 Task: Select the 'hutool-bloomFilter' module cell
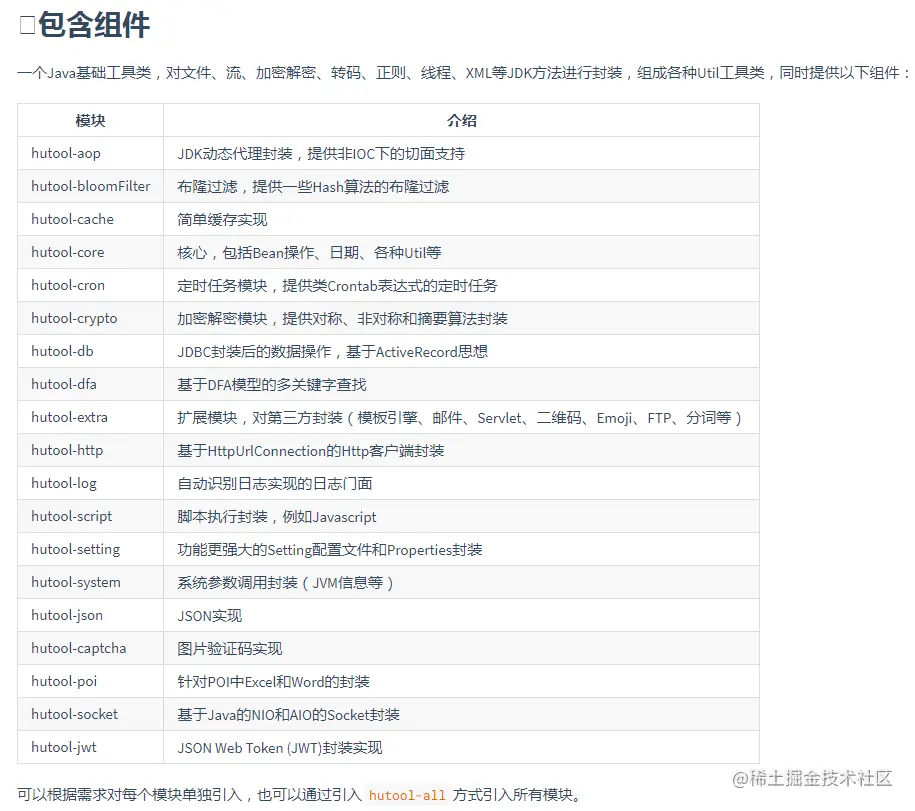click(x=90, y=186)
